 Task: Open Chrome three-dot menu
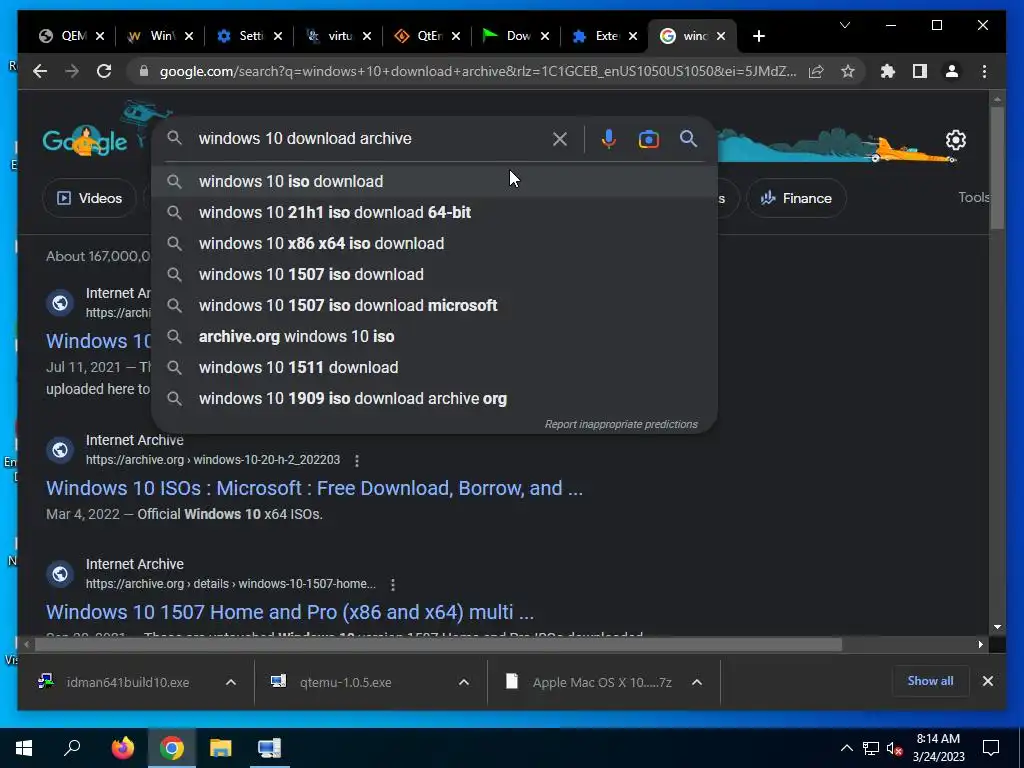click(984, 71)
